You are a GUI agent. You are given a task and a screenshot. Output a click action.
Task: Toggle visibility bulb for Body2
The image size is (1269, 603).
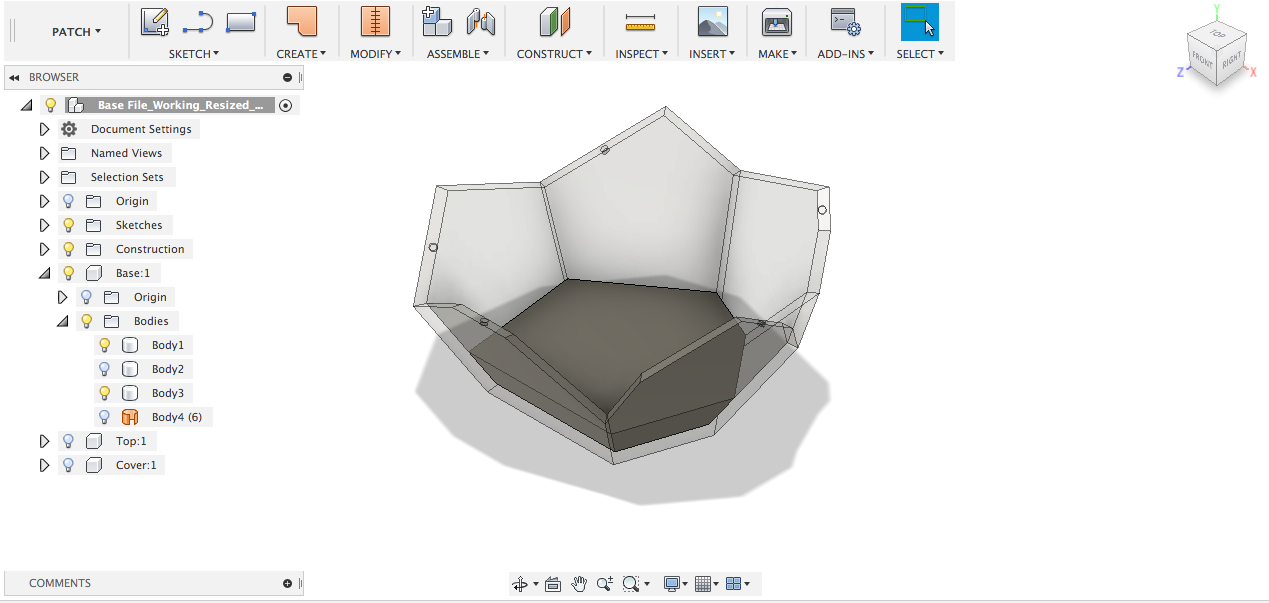coord(104,369)
